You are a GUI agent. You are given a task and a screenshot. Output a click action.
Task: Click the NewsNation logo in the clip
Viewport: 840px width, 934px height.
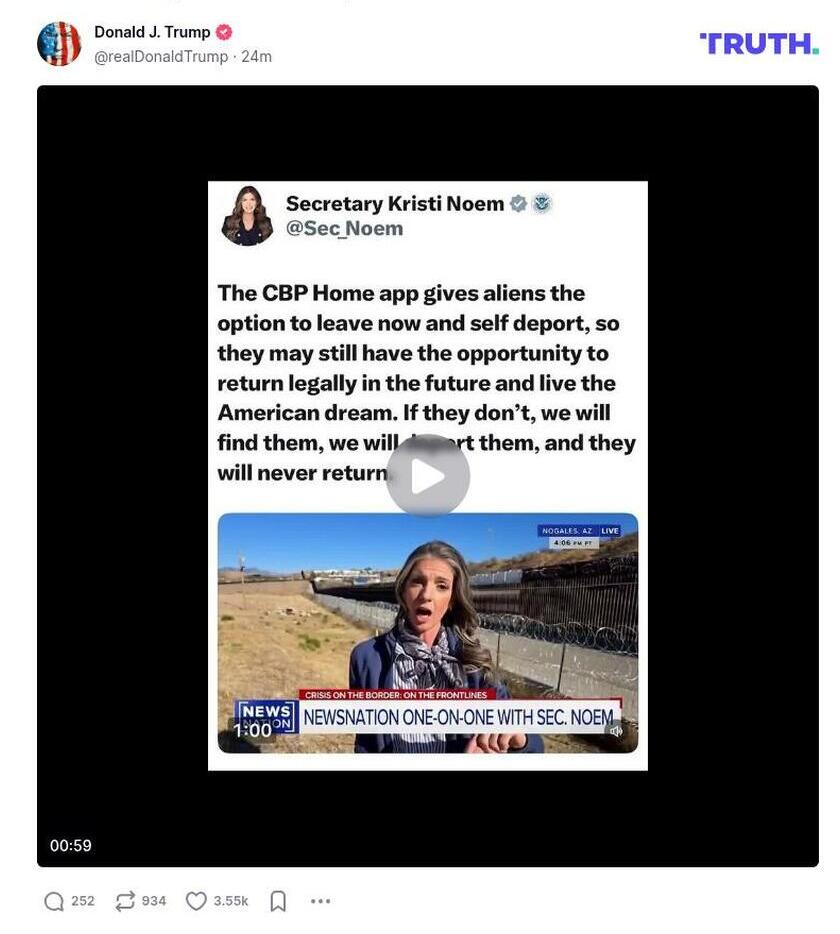pos(266,717)
